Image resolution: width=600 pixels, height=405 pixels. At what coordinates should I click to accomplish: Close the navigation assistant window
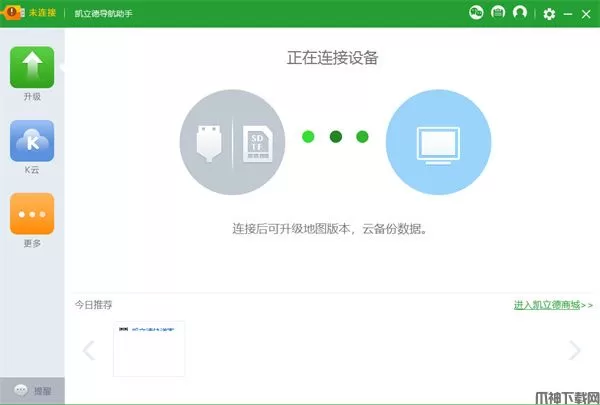586,14
